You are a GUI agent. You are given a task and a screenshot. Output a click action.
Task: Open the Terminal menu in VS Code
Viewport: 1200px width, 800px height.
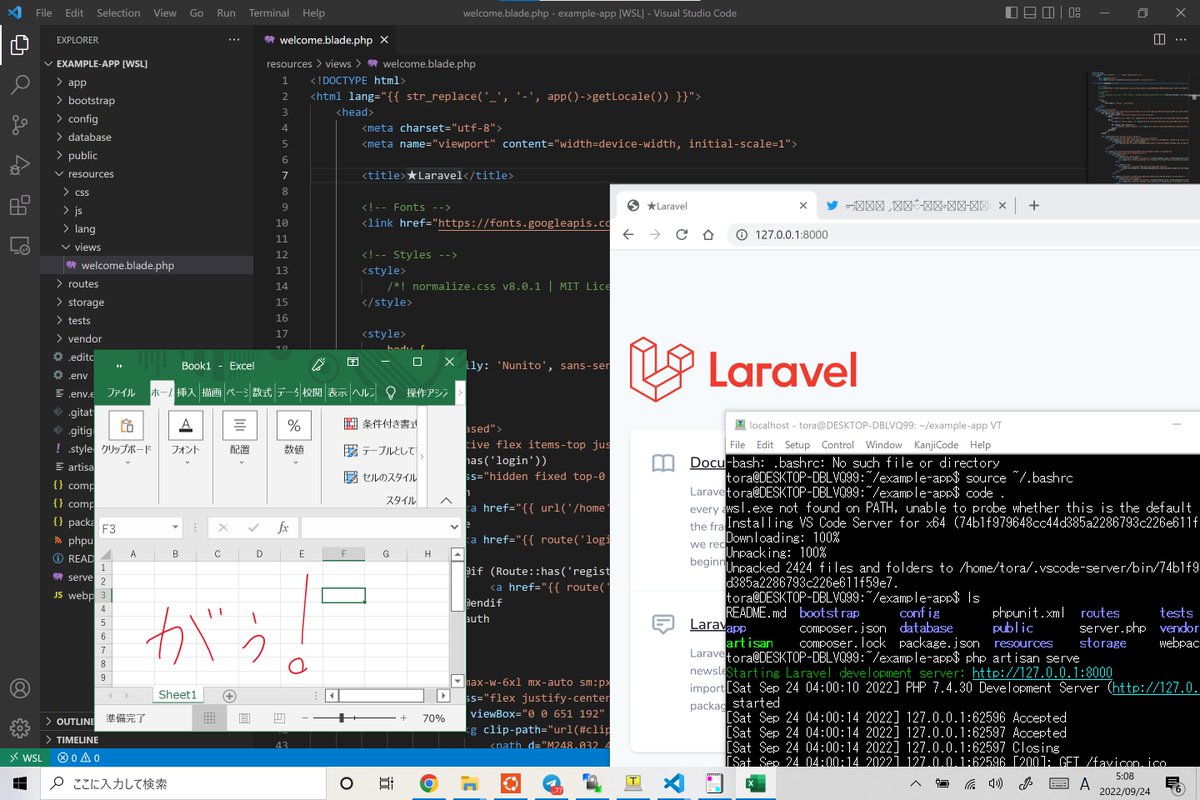point(269,13)
